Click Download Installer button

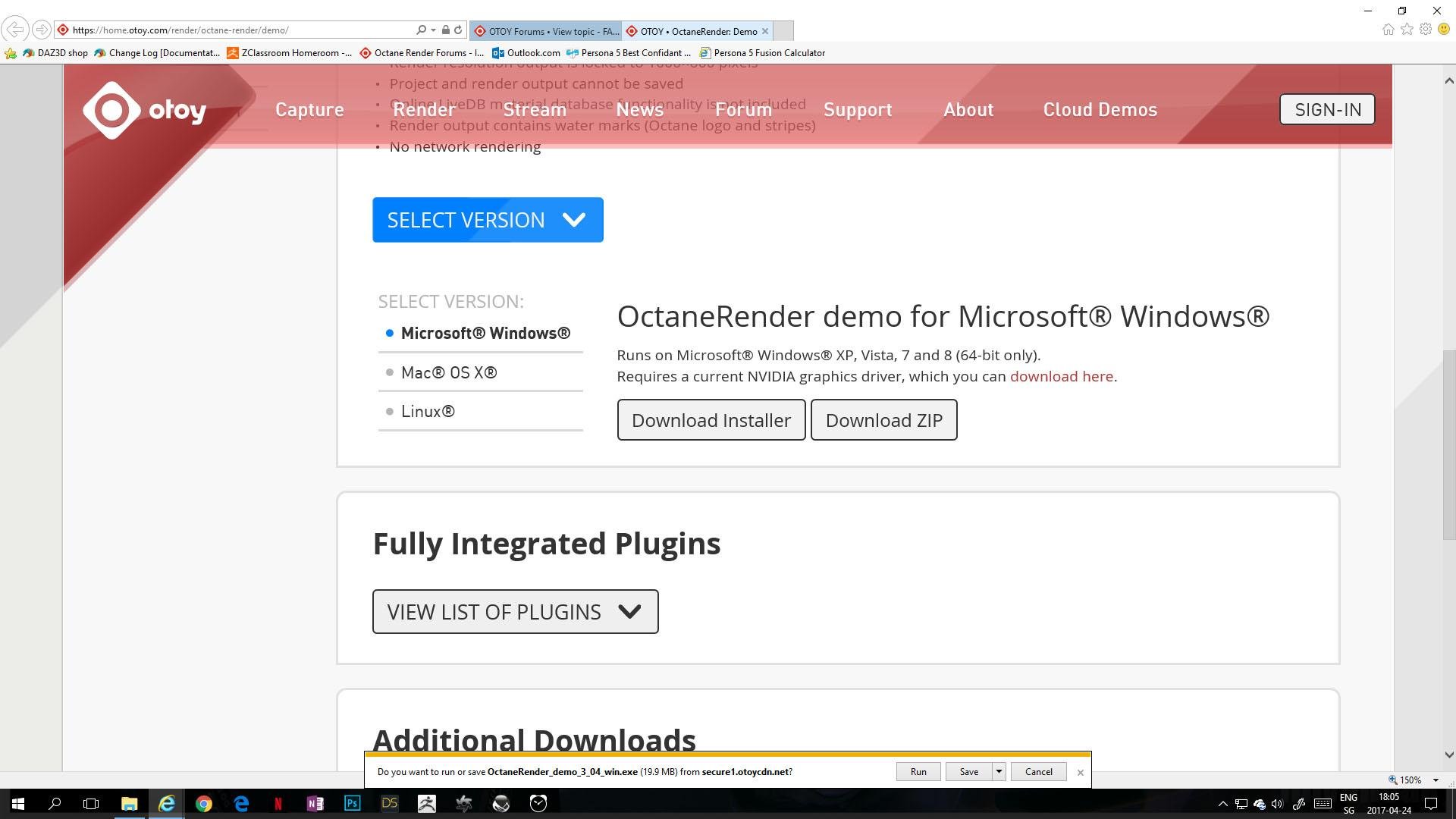711,419
